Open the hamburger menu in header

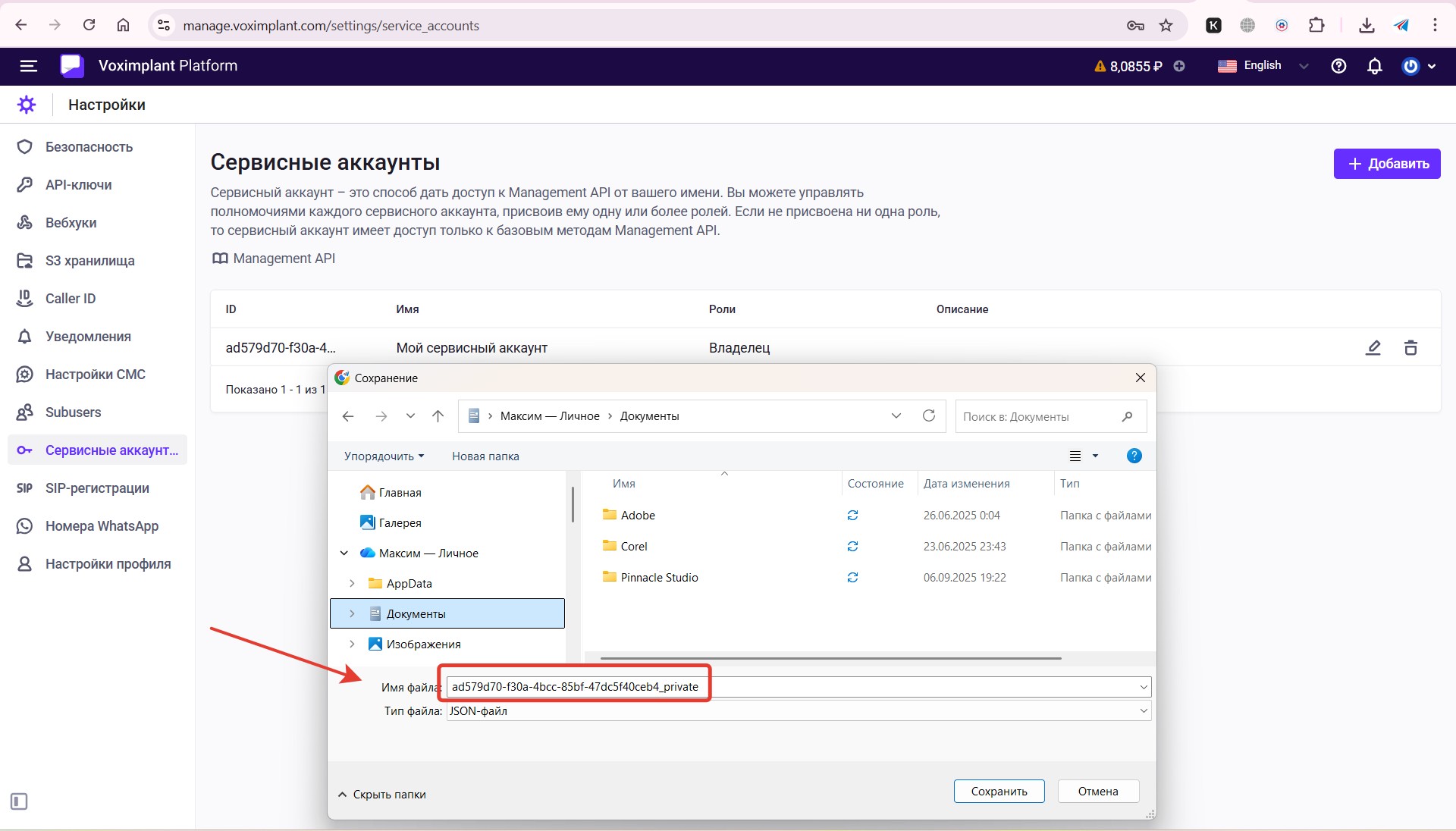[x=28, y=66]
